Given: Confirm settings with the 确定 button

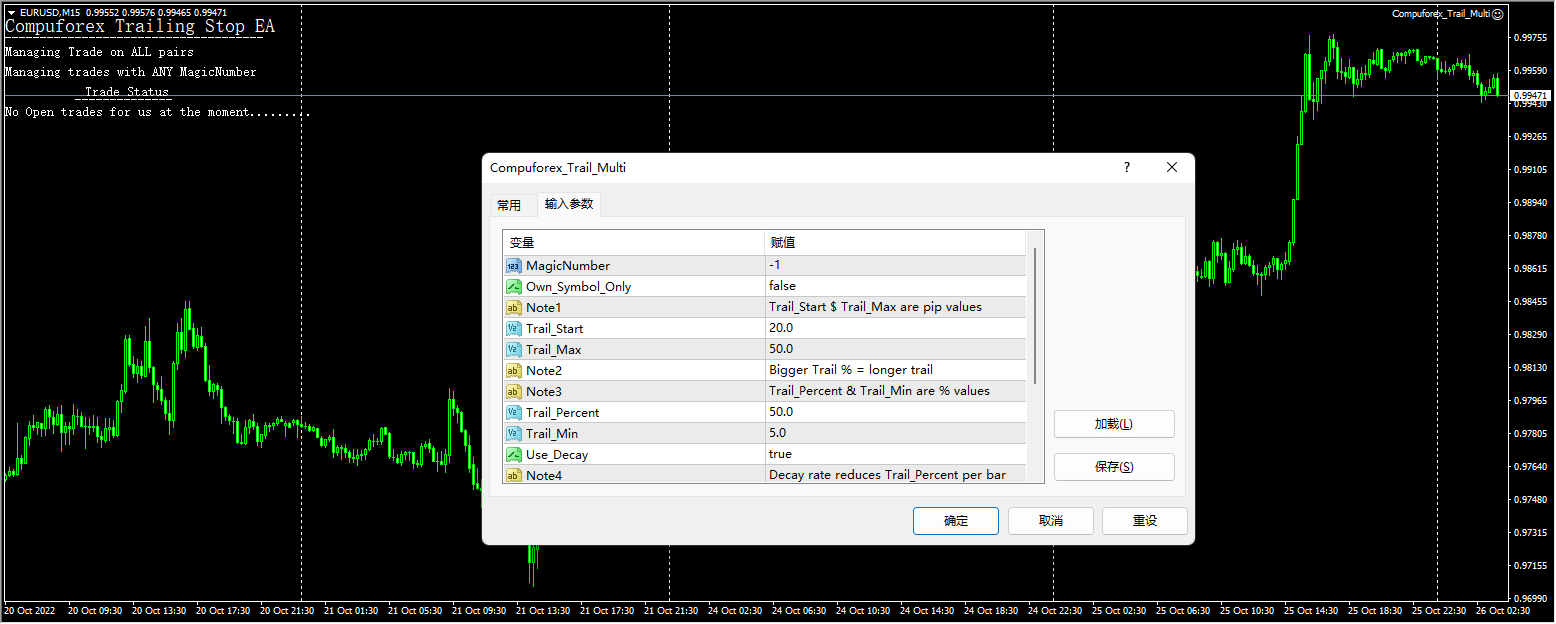Looking at the screenshot, I should tap(955, 520).
